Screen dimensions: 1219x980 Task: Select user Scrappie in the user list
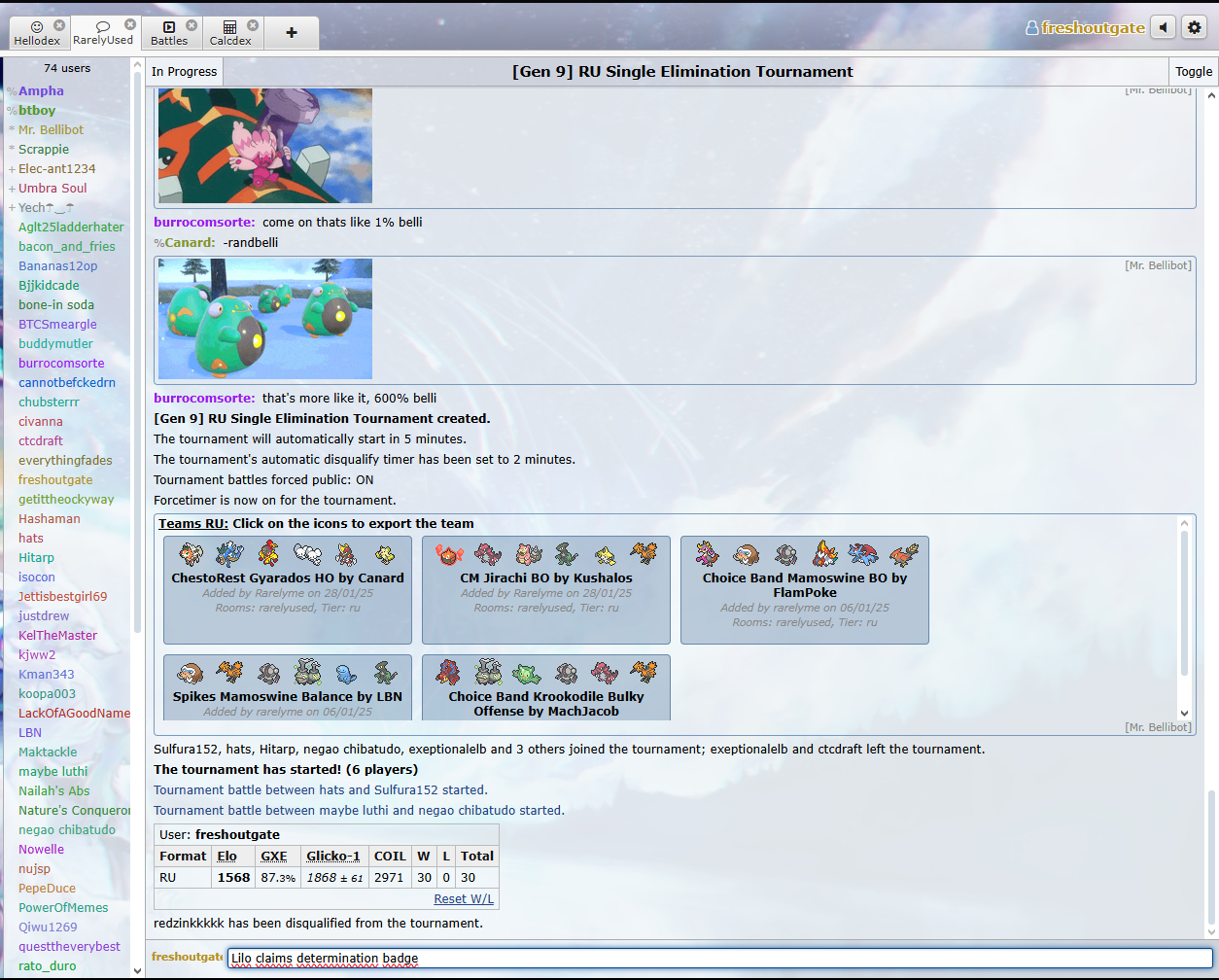[44, 149]
